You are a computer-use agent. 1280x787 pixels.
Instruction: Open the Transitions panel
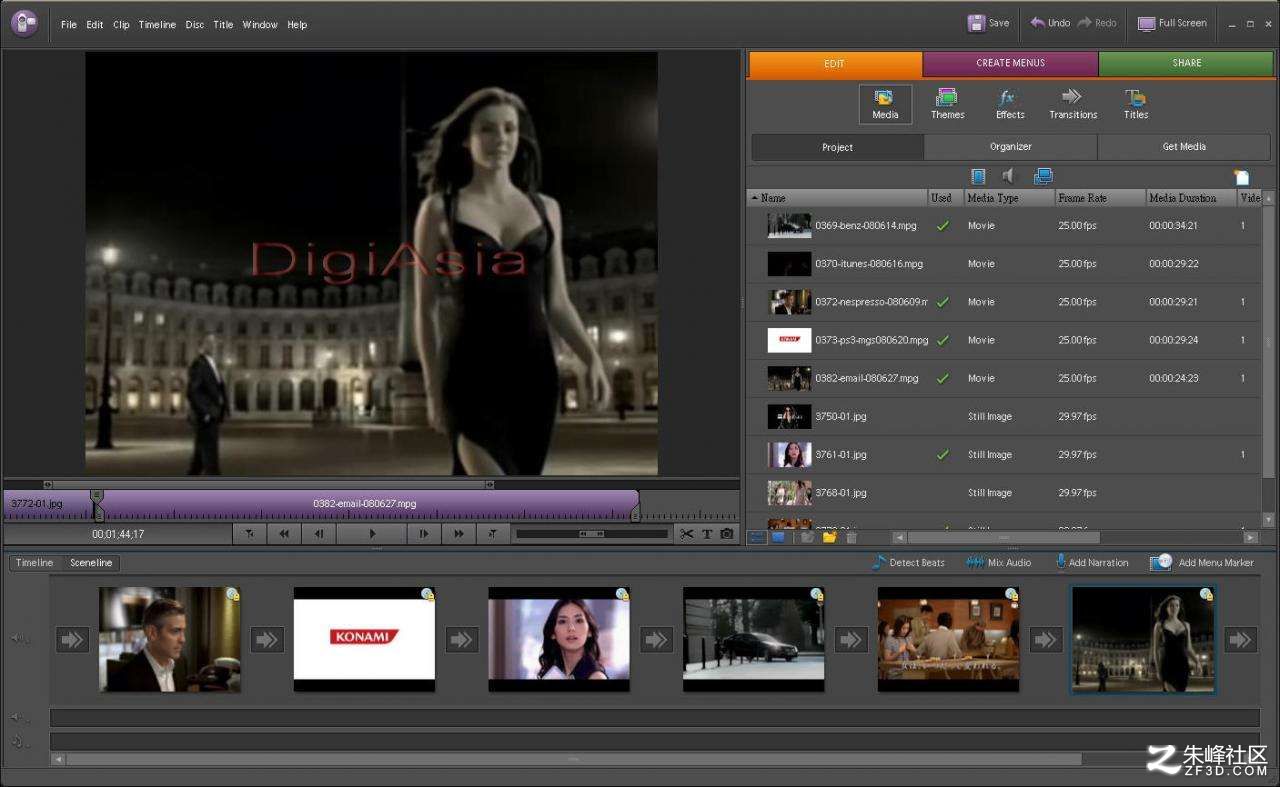(x=1072, y=104)
